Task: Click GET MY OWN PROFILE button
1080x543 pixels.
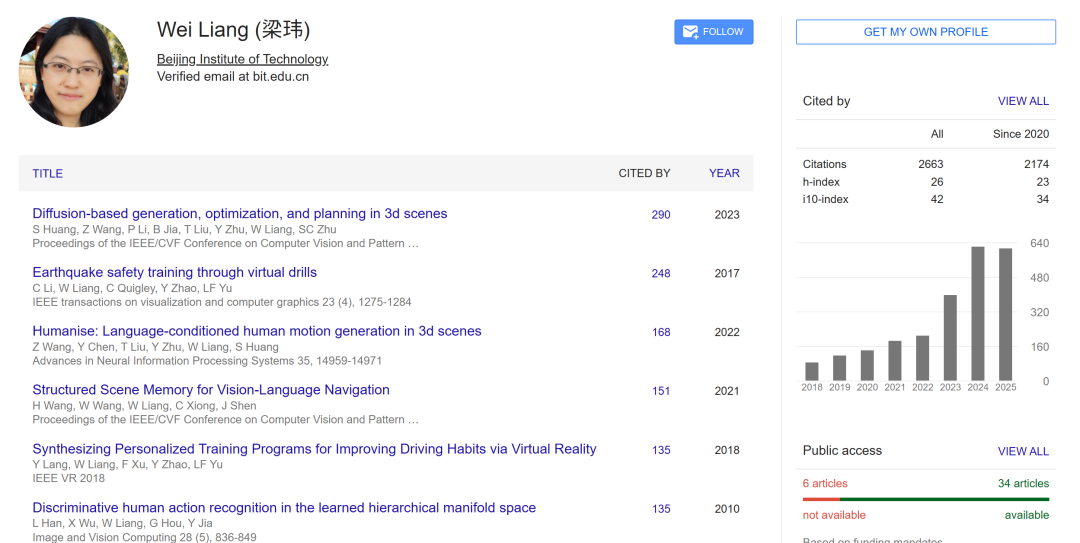Action: (x=925, y=32)
